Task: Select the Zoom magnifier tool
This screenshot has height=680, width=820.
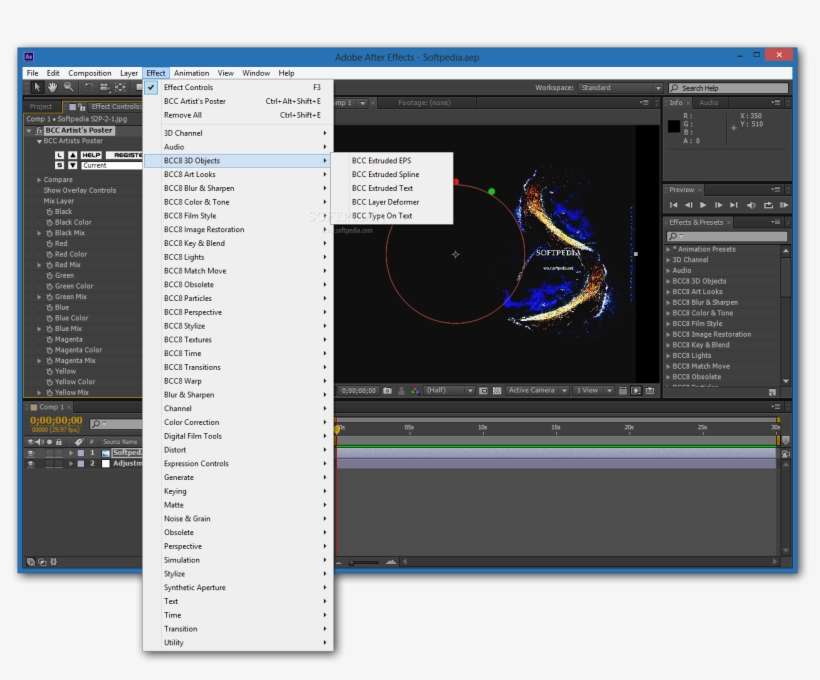Action: coord(69,87)
